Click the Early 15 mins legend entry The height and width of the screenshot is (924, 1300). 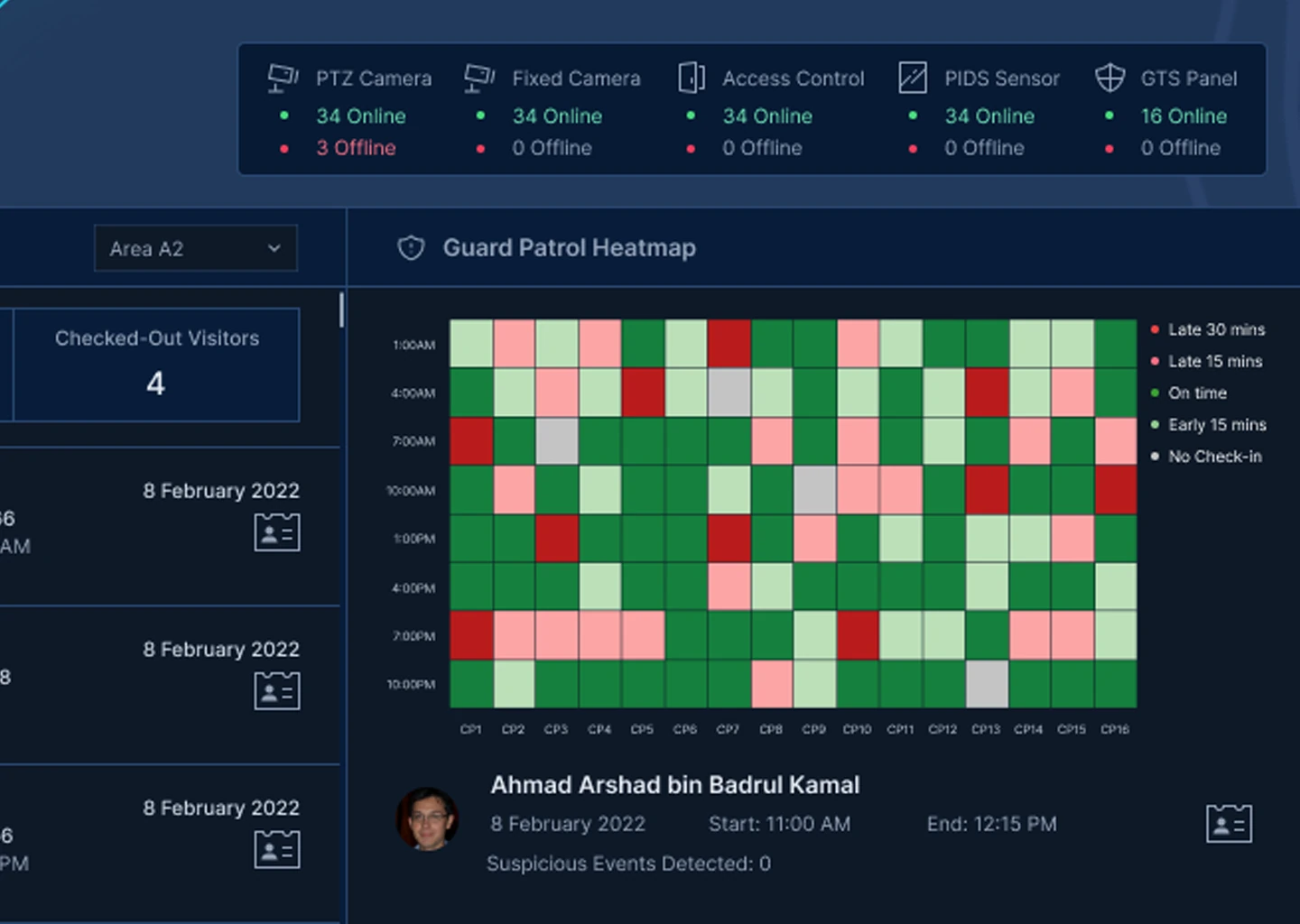coord(1209,424)
